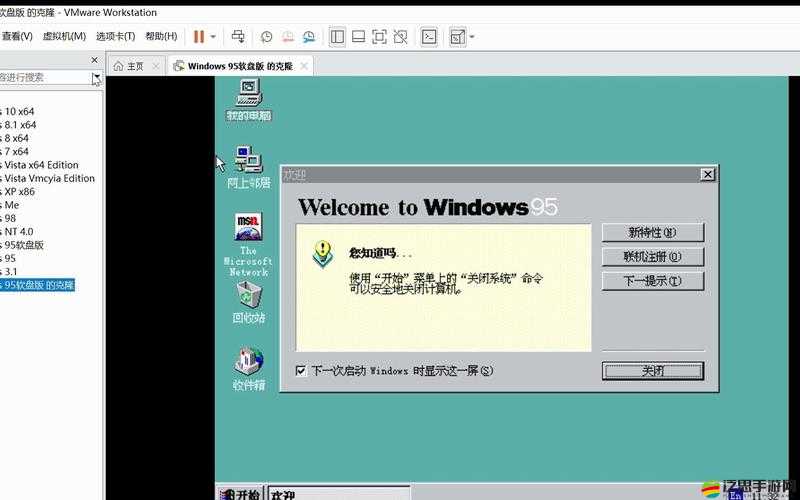The height and width of the screenshot is (500, 800).
Task: Open the console view icon
Action: click(x=429, y=37)
